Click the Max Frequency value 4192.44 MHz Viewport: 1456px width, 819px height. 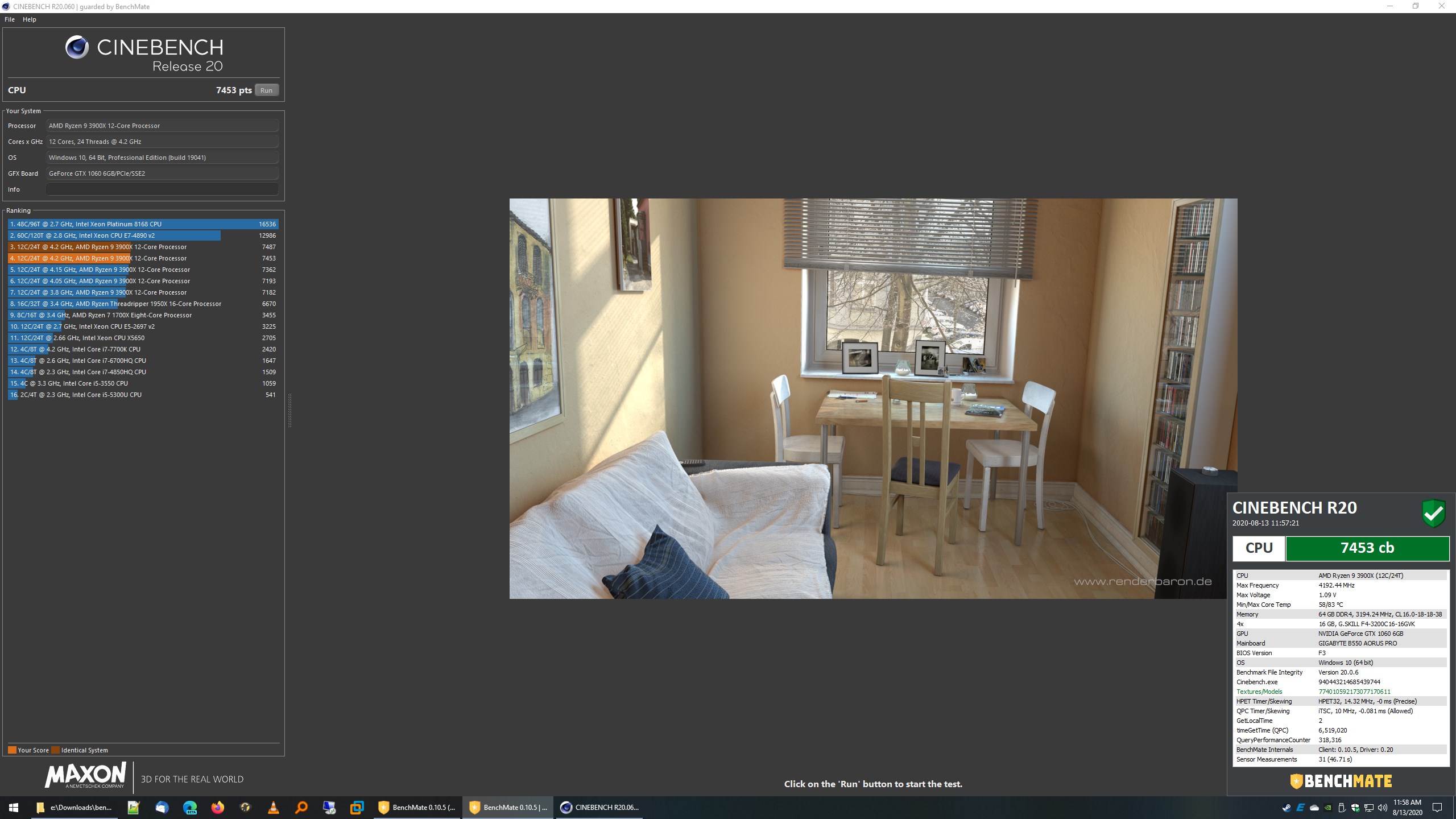click(x=1336, y=585)
